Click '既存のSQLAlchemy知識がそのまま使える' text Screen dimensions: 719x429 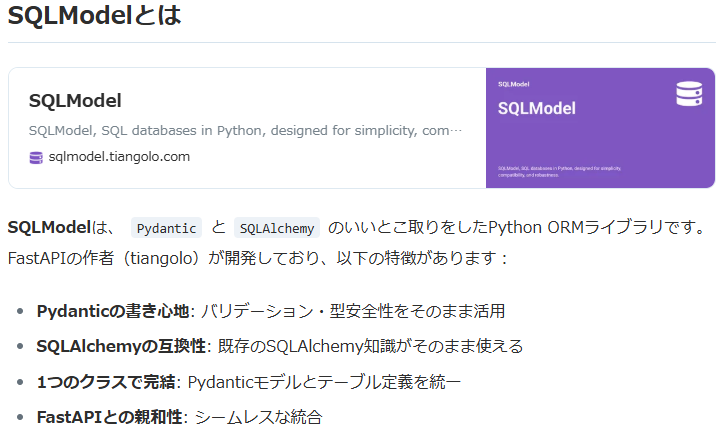[371, 346]
